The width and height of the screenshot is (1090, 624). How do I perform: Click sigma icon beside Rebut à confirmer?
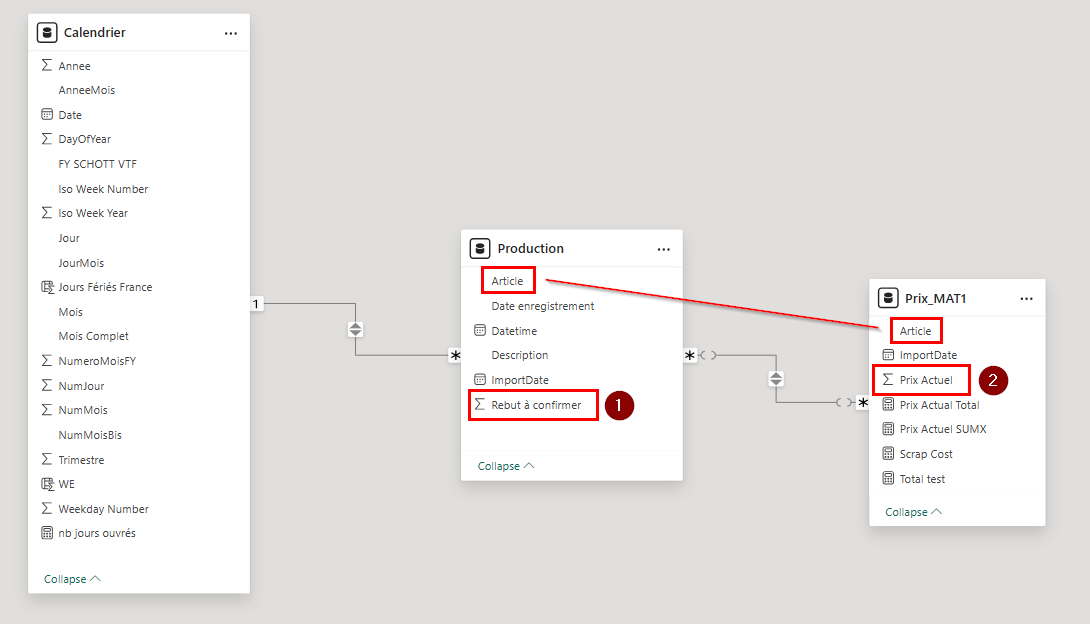click(x=480, y=404)
